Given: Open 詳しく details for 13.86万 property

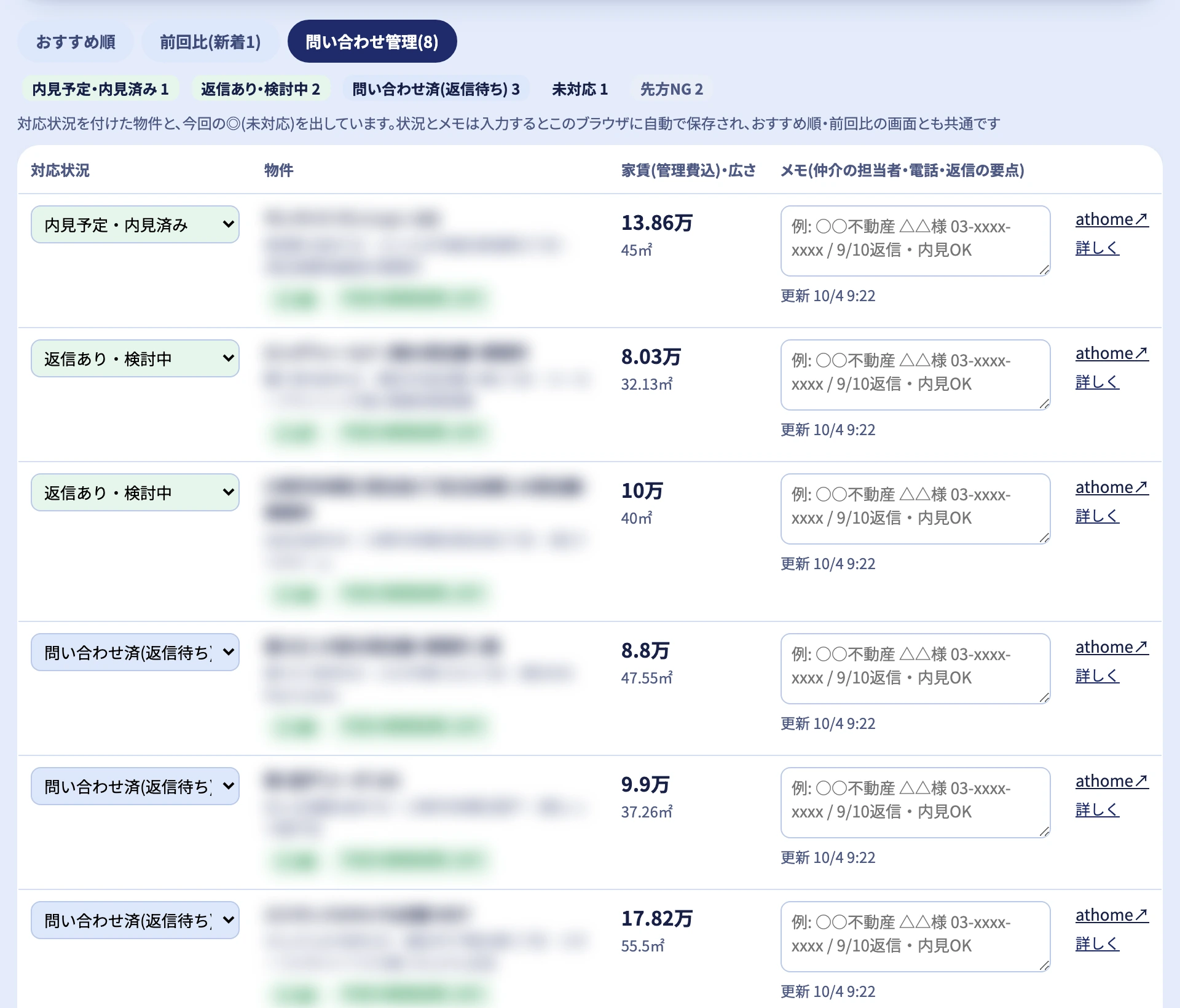Looking at the screenshot, I should coord(1097,248).
